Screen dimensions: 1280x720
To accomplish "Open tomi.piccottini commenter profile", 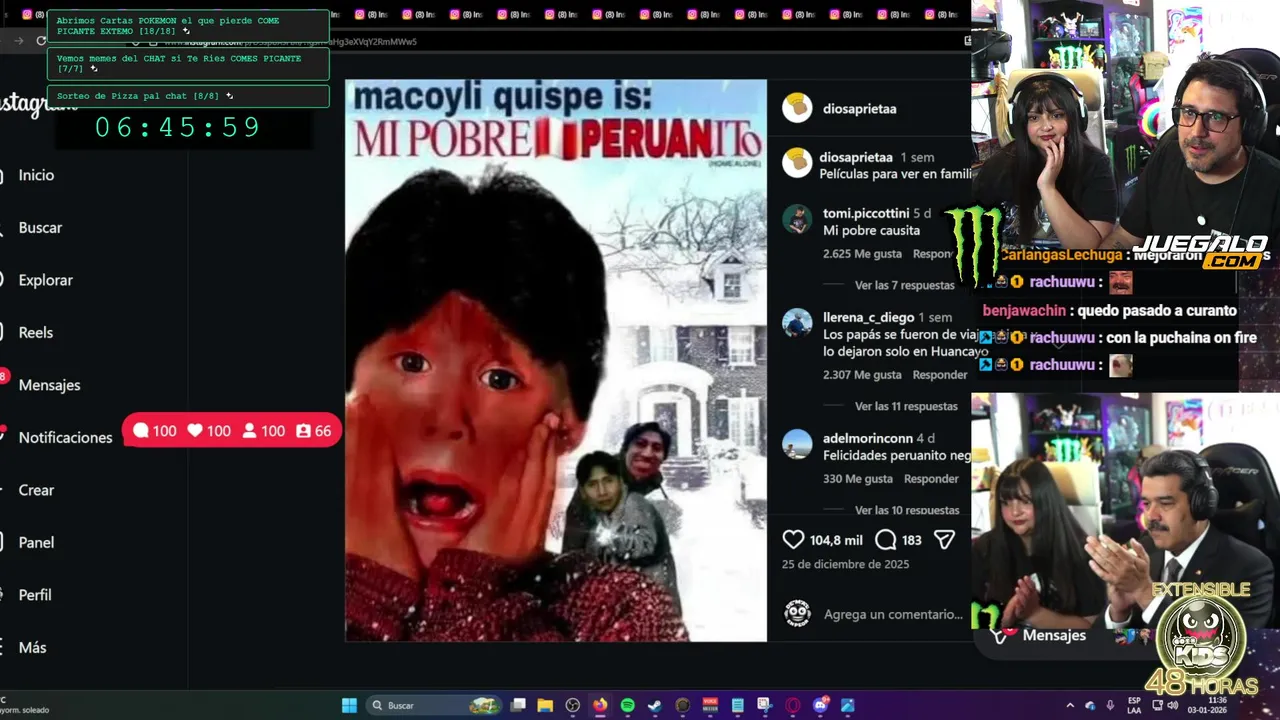I will pos(866,213).
